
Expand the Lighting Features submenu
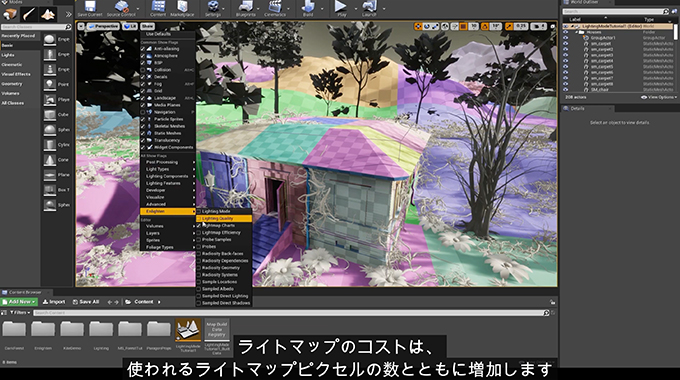point(168,183)
